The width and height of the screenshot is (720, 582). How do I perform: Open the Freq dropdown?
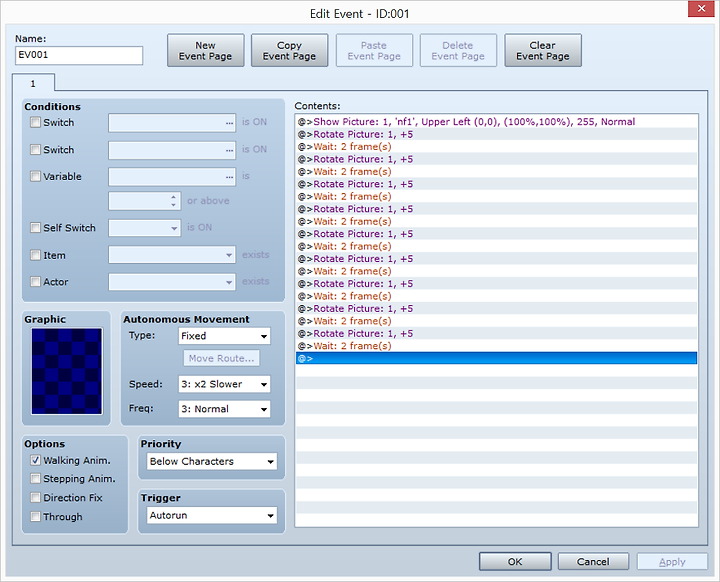(x=224, y=409)
